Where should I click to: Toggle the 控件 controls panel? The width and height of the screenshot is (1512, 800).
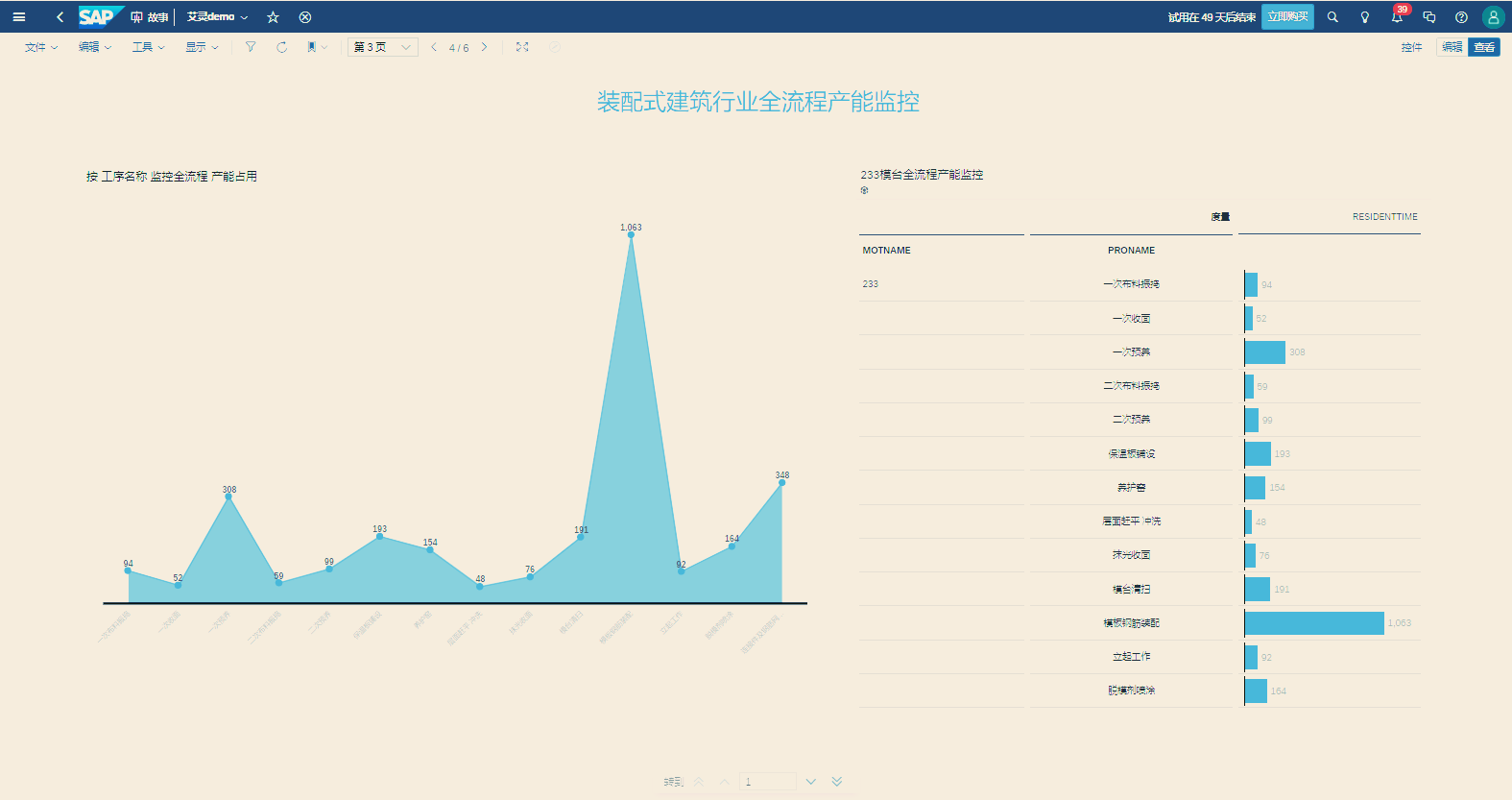(x=1411, y=47)
